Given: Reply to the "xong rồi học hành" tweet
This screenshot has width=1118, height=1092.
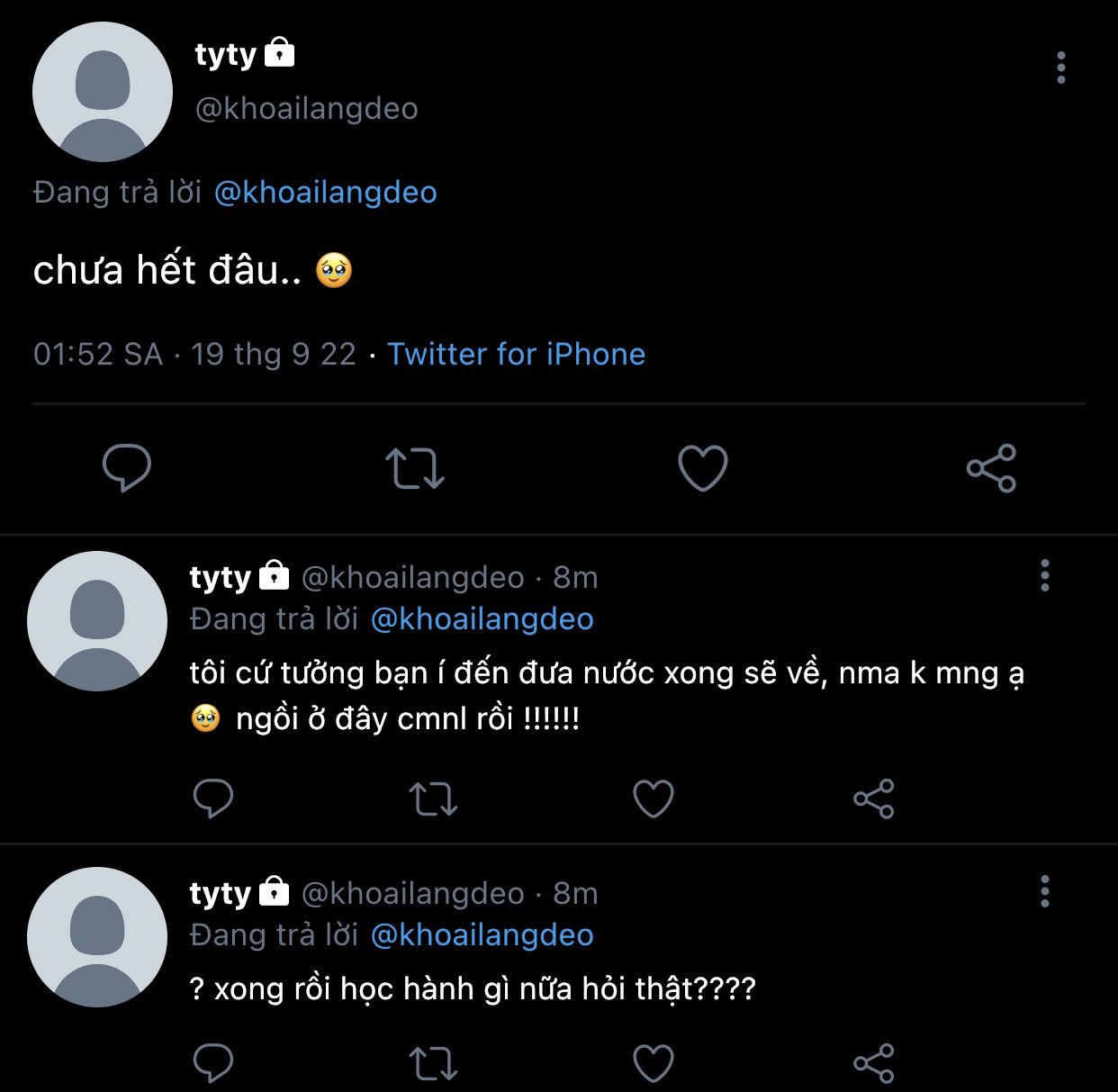Looking at the screenshot, I should click(x=213, y=1063).
